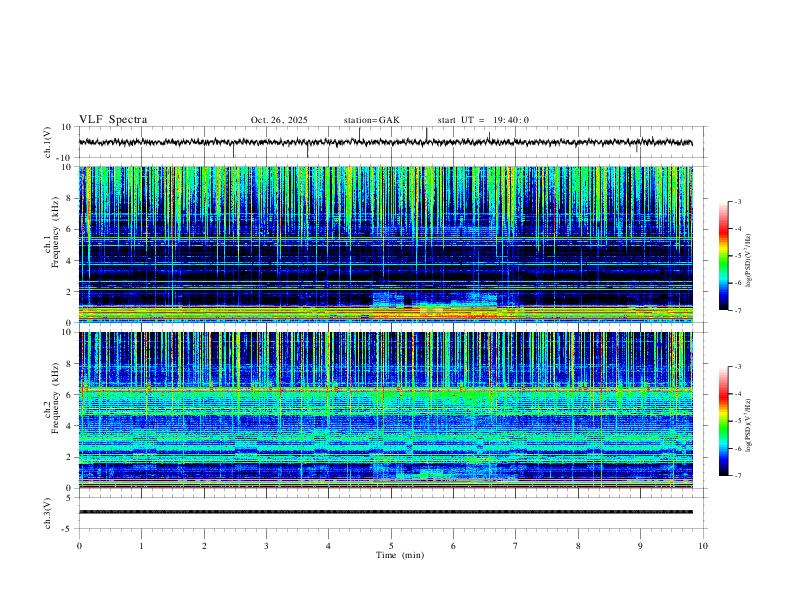The height and width of the screenshot is (612, 792).
Task: Click the "ch.3(V)" axis label
Action: [48, 513]
